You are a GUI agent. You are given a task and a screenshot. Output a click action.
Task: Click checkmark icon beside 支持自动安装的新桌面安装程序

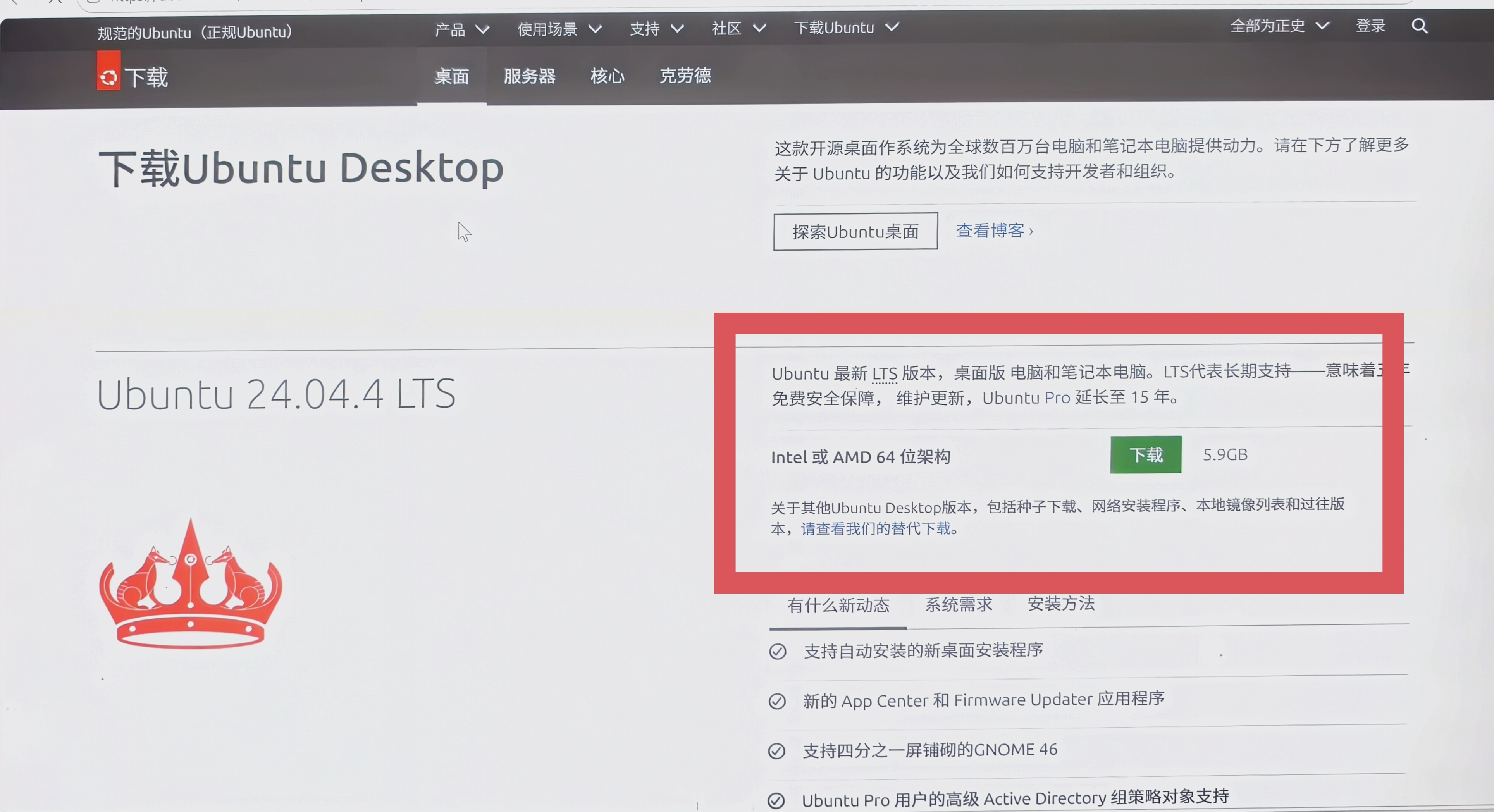tap(777, 651)
